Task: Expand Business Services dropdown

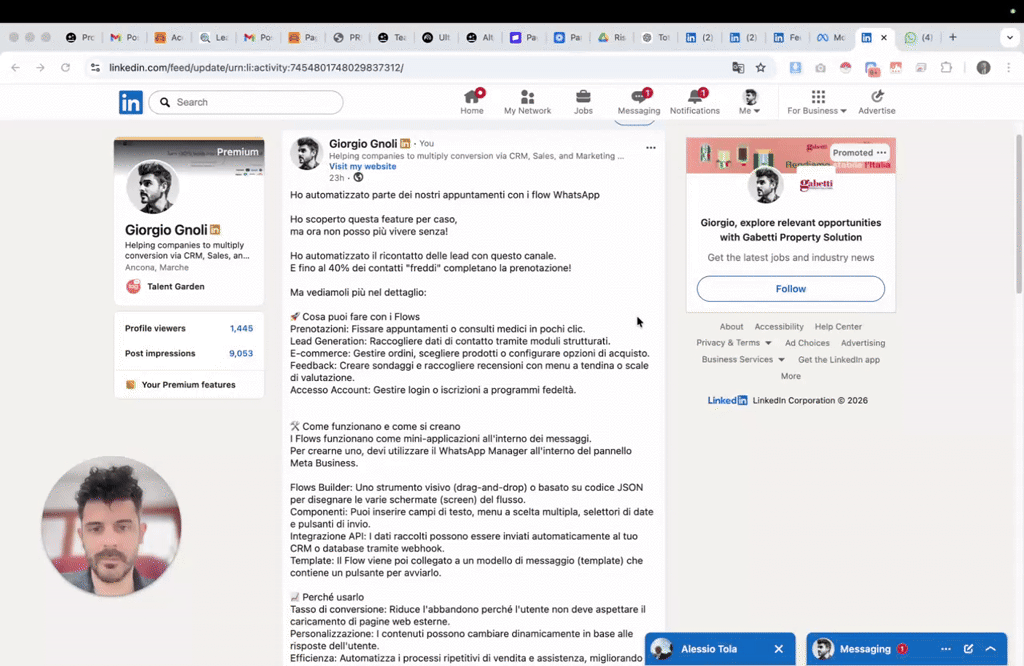Action: coord(743,359)
